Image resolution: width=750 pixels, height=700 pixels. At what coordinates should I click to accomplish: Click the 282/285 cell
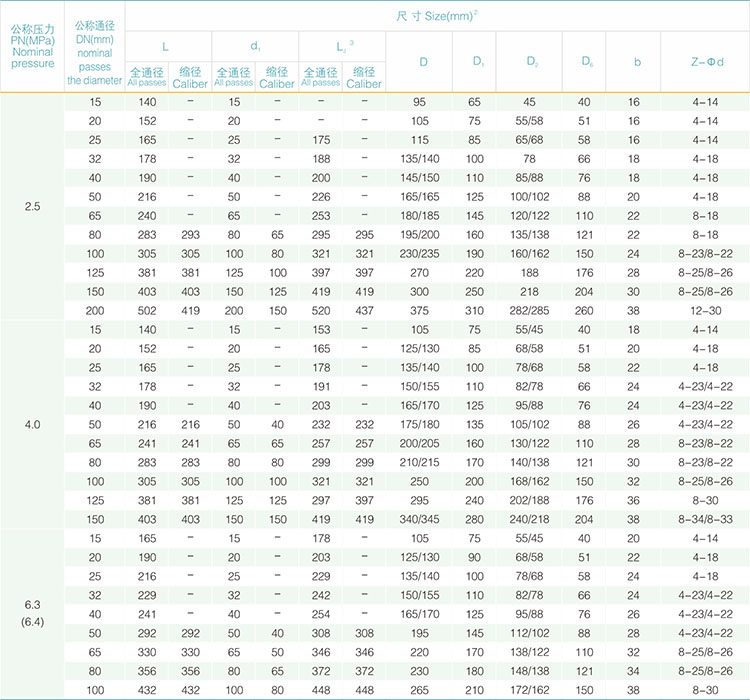(x=529, y=311)
